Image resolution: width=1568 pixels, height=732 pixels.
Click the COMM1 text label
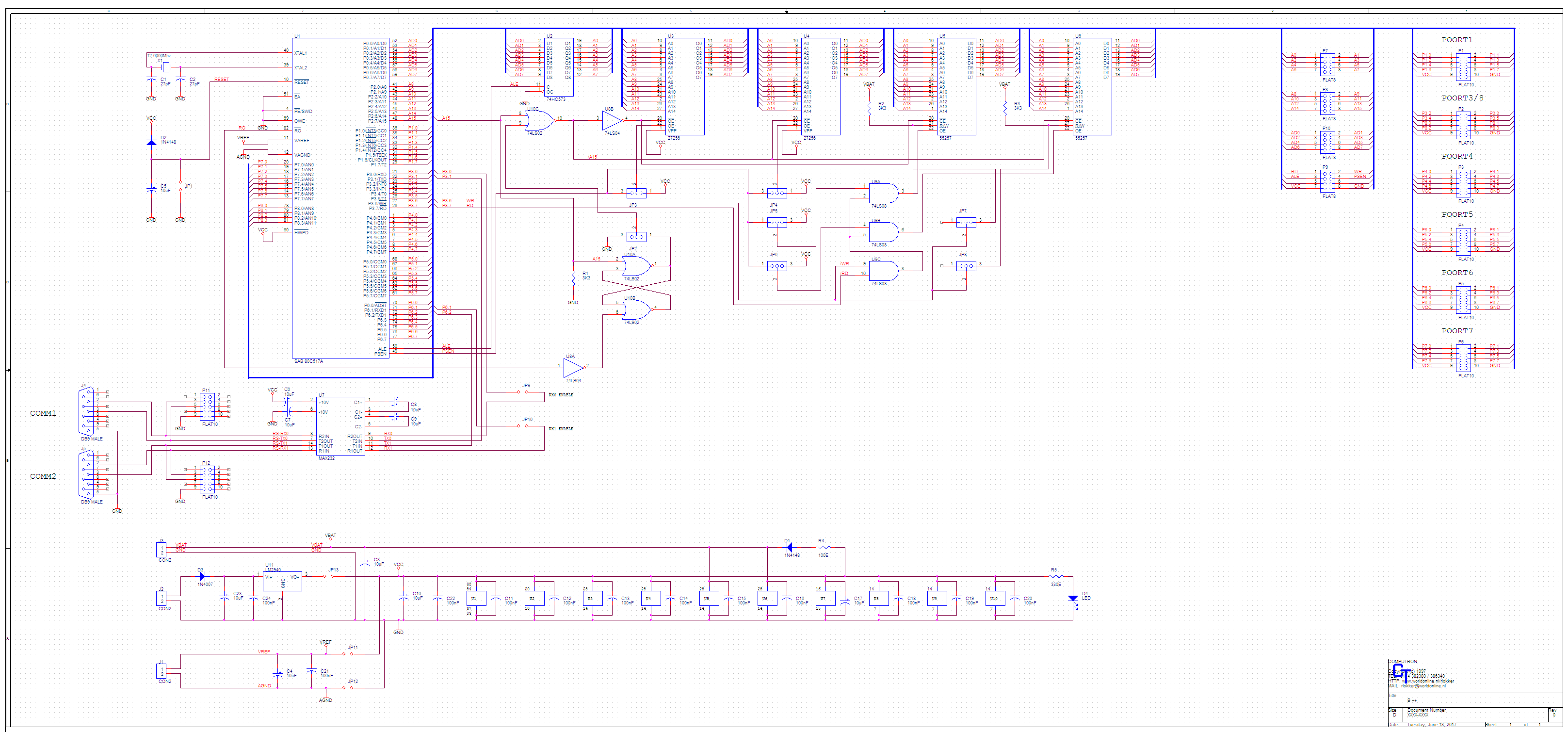point(43,413)
